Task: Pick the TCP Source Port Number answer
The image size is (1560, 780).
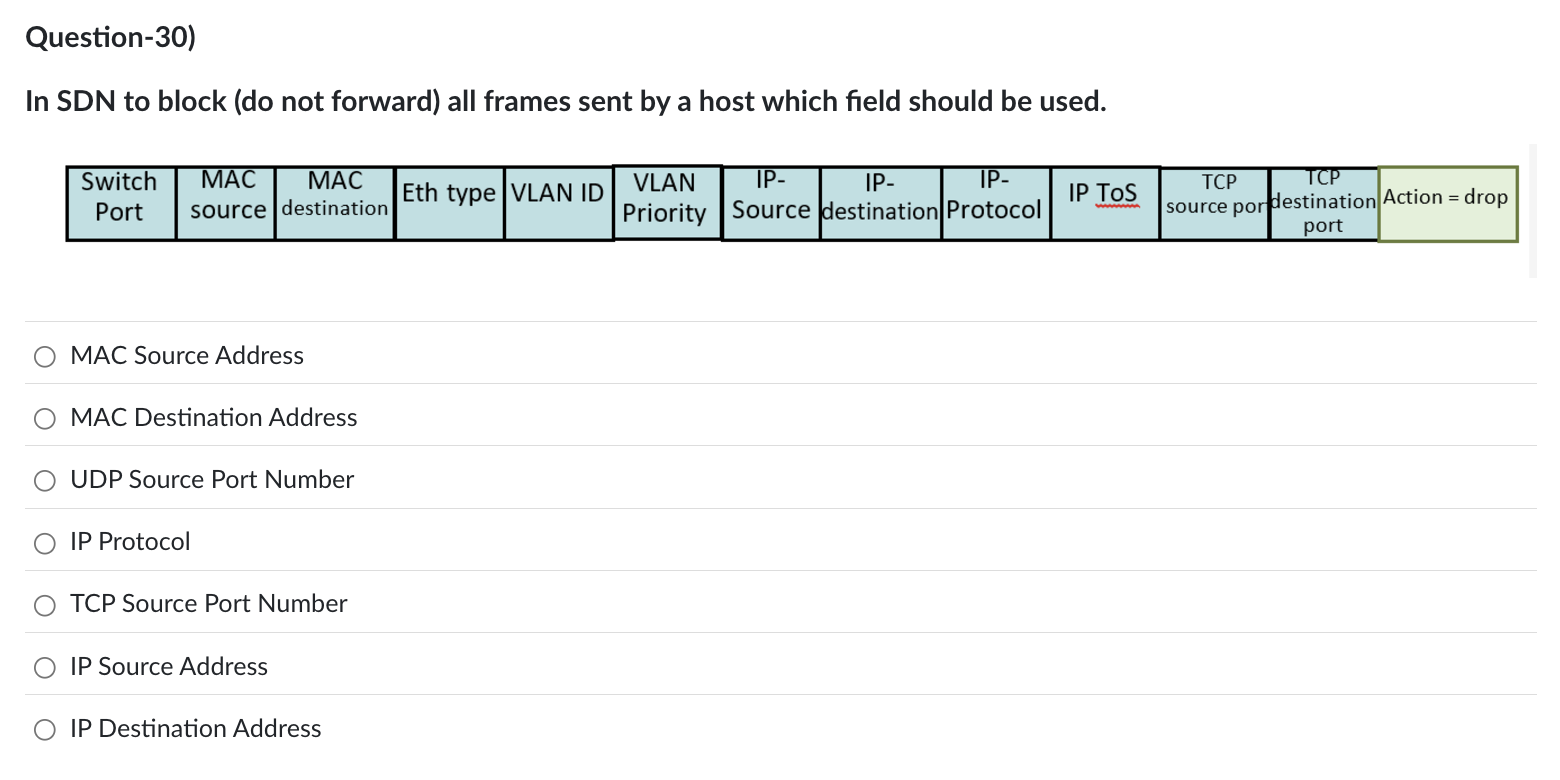Action: coord(44,605)
